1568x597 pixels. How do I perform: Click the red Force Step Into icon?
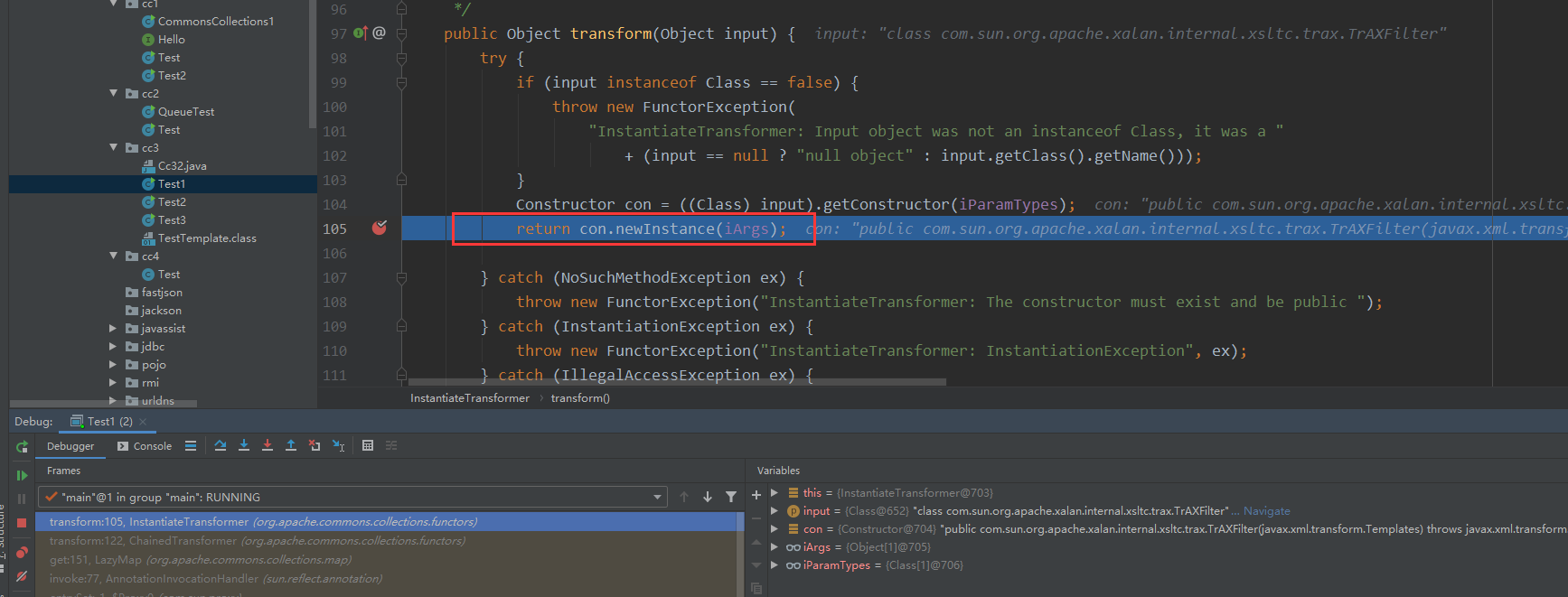[268, 445]
